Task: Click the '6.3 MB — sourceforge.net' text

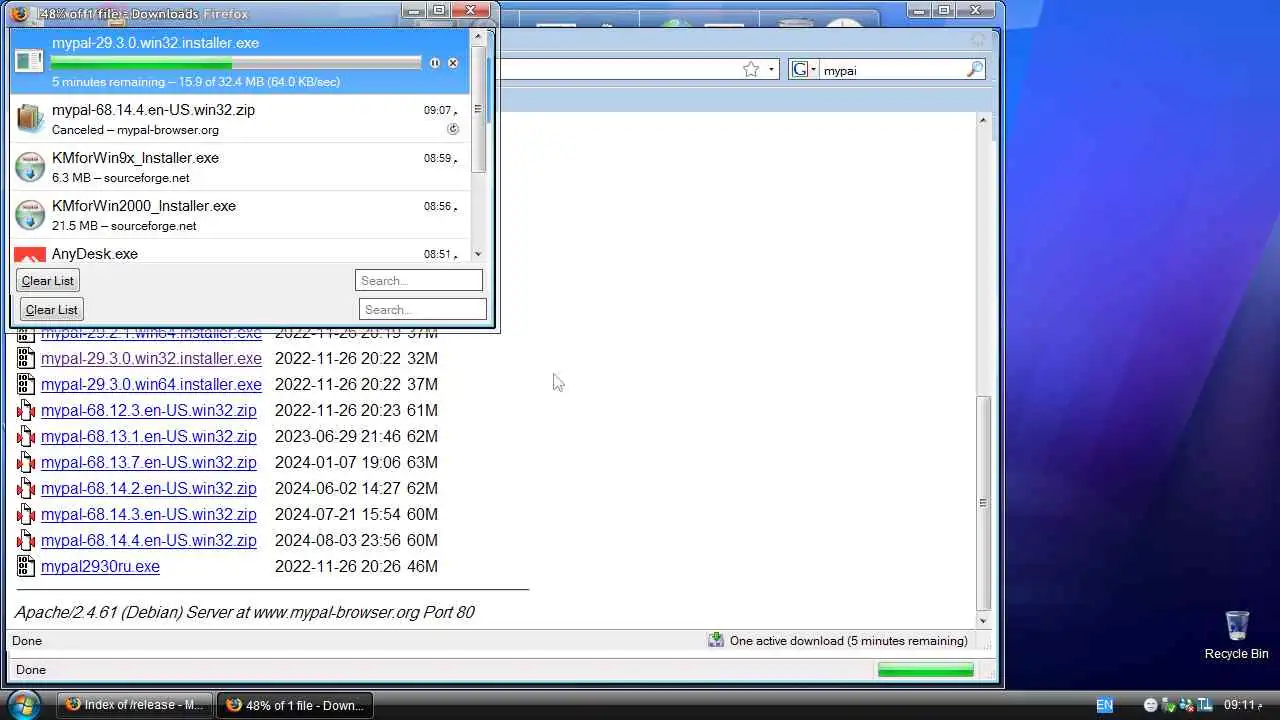Action: 120,178
